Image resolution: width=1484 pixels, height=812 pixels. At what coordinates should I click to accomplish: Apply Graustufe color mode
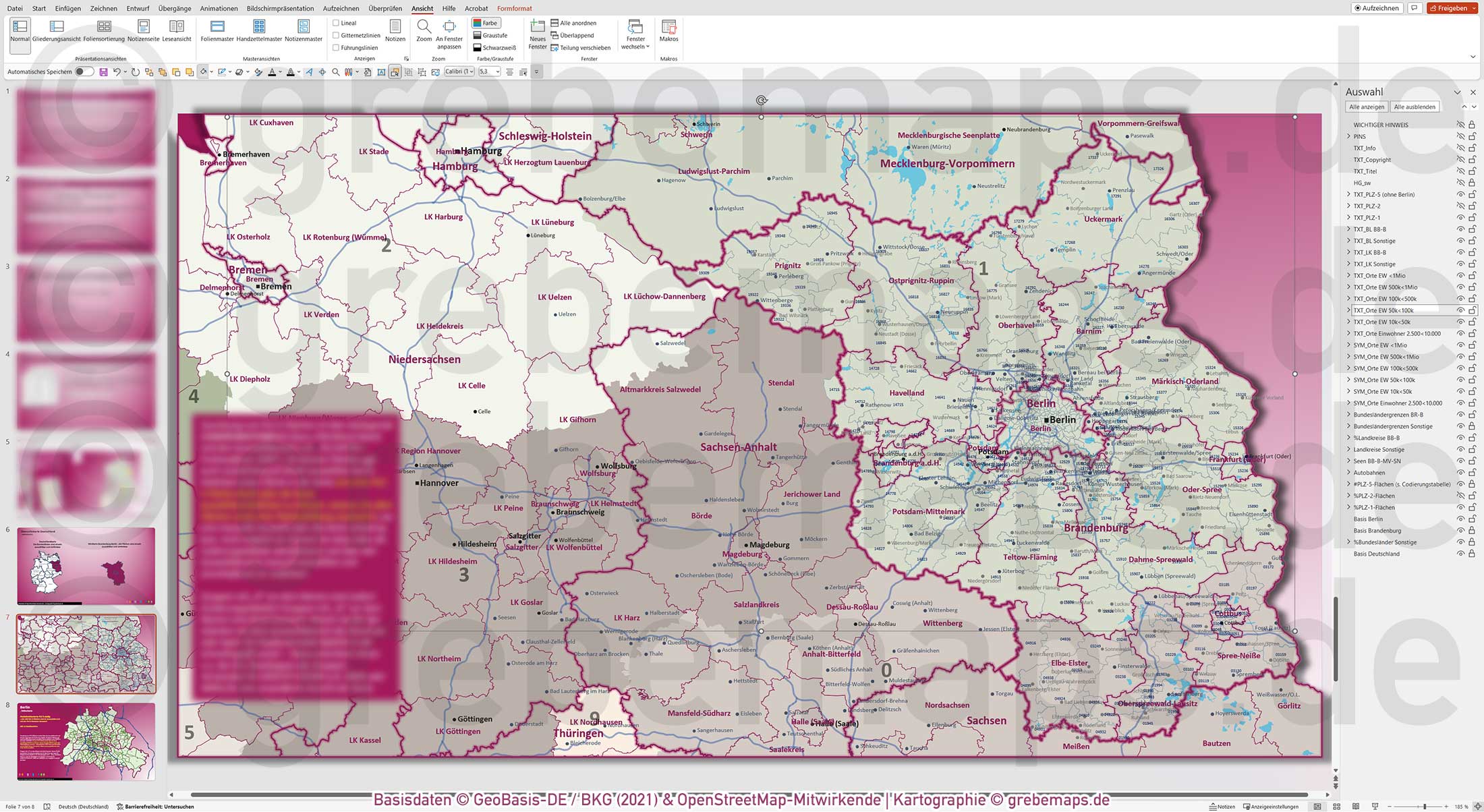pos(493,34)
